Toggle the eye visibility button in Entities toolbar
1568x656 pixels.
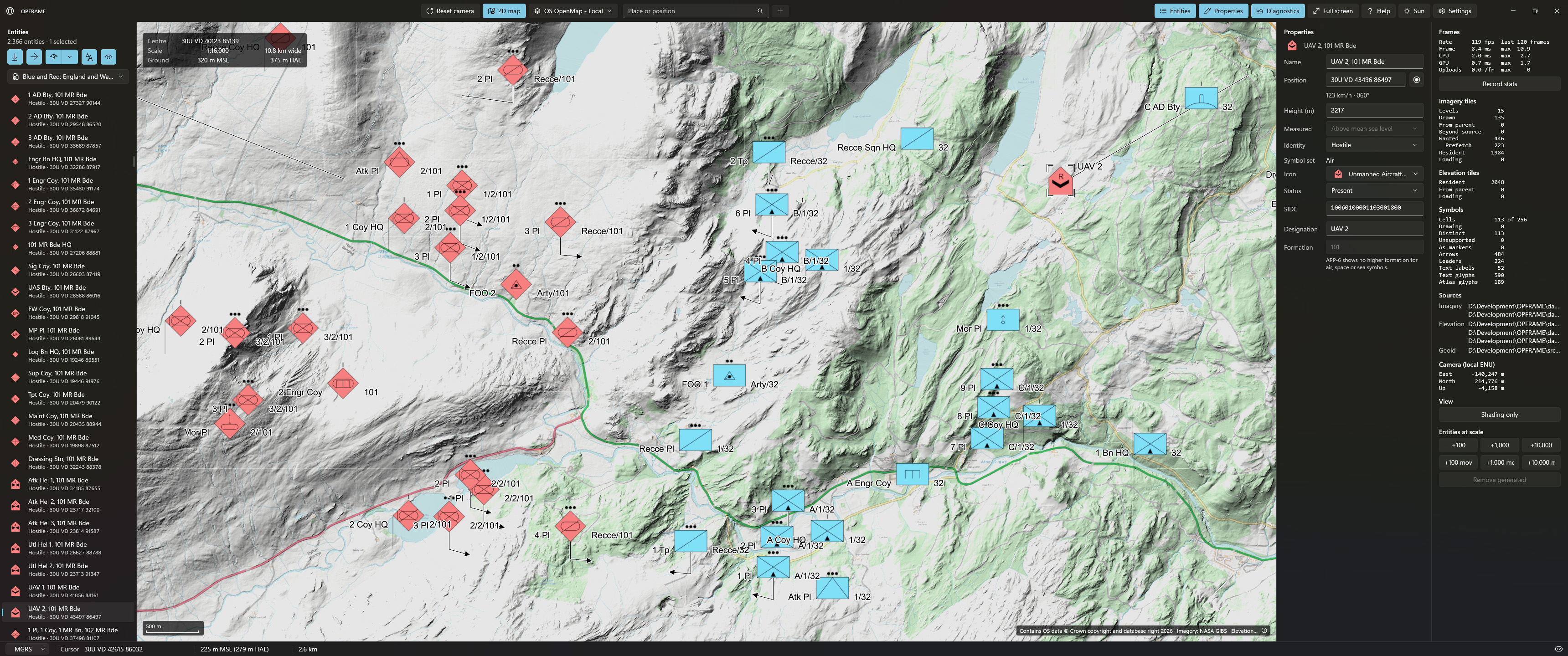point(108,56)
